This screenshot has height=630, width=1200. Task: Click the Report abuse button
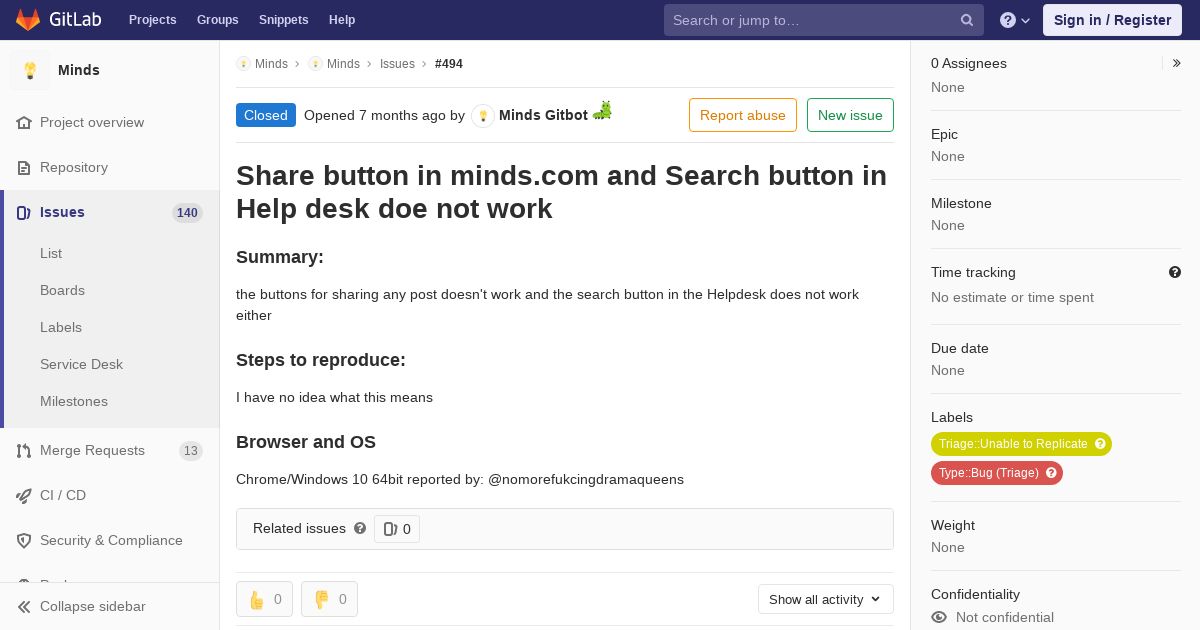[743, 115]
